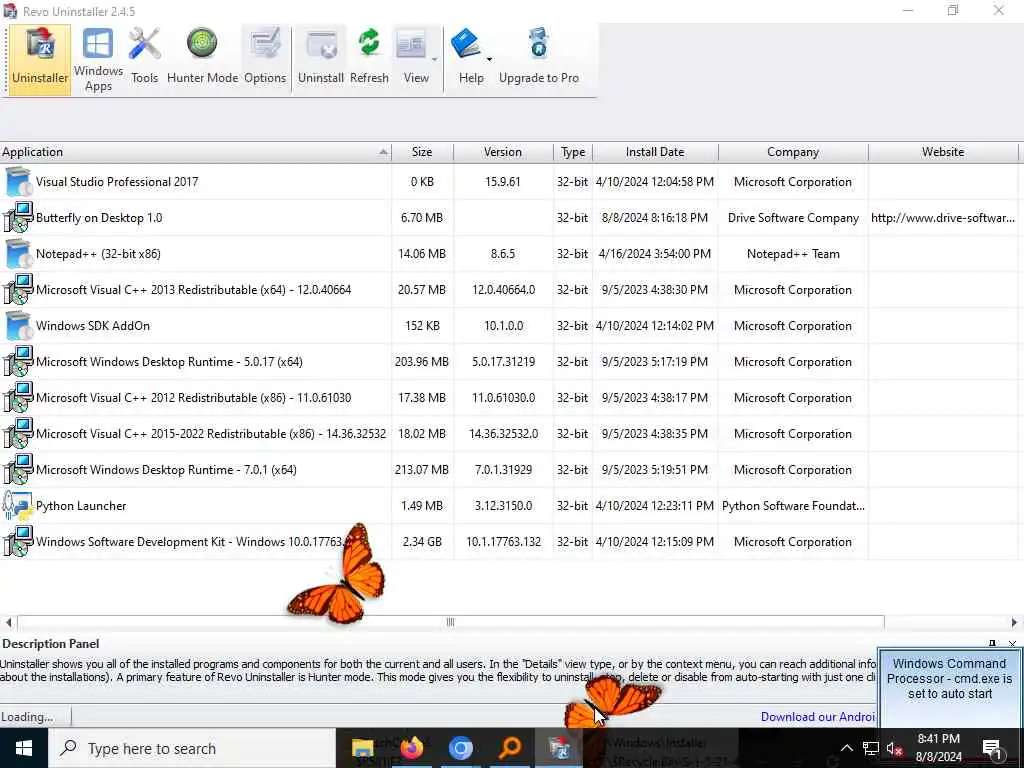Click the muted volume tray icon
Viewport: 1024px width, 768px height.
tap(894, 748)
